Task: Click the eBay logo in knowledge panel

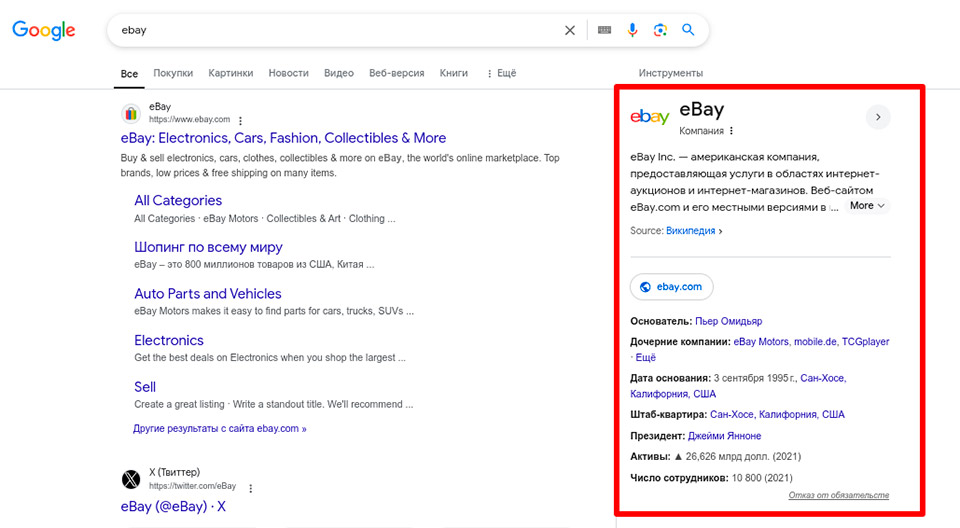Action: click(650, 116)
